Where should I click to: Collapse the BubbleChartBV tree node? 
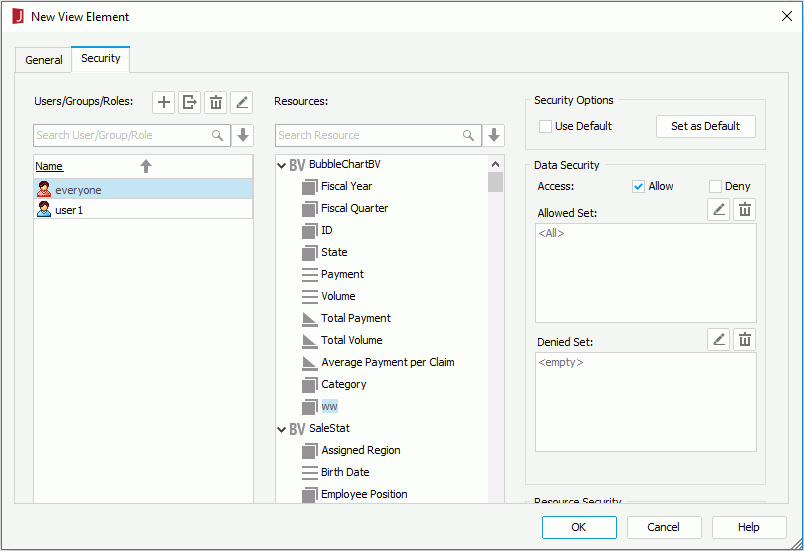click(282, 165)
